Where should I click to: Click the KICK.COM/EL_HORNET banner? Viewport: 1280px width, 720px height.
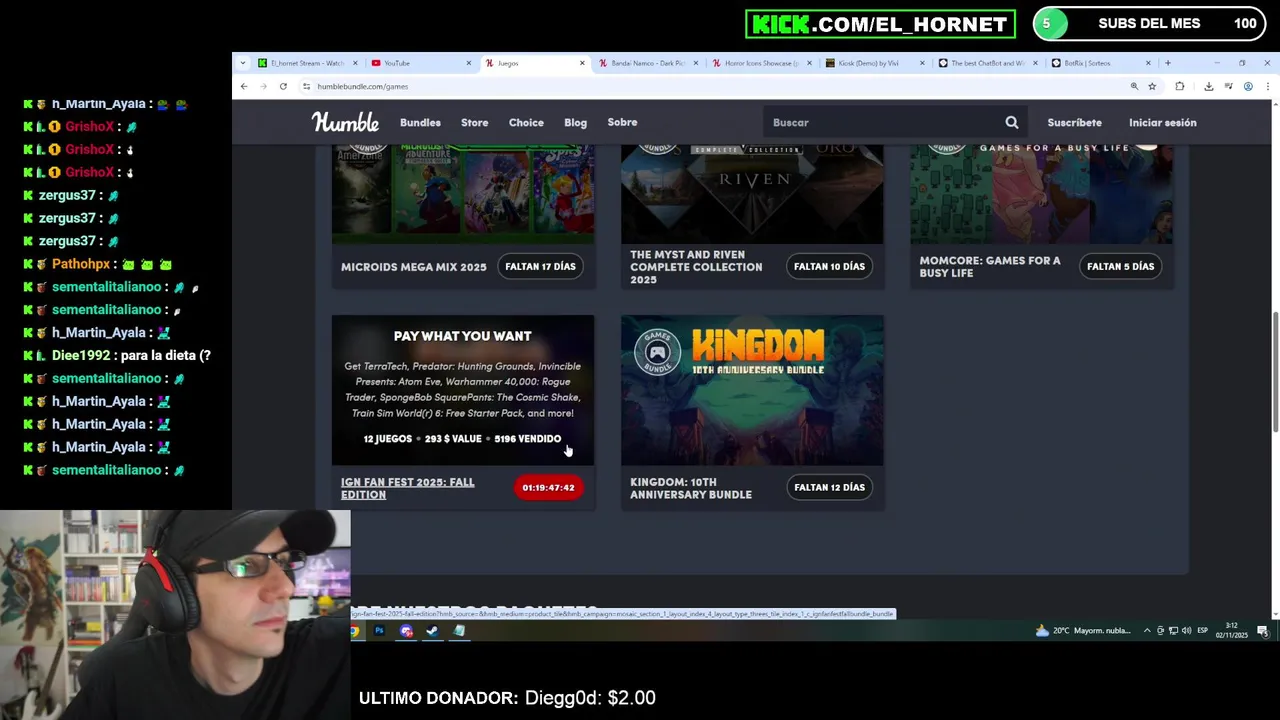pyautogui.click(x=880, y=24)
